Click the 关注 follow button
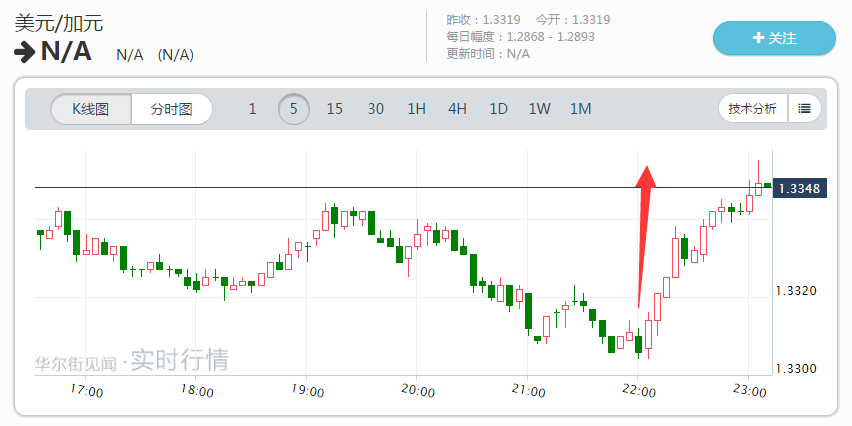 click(773, 38)
